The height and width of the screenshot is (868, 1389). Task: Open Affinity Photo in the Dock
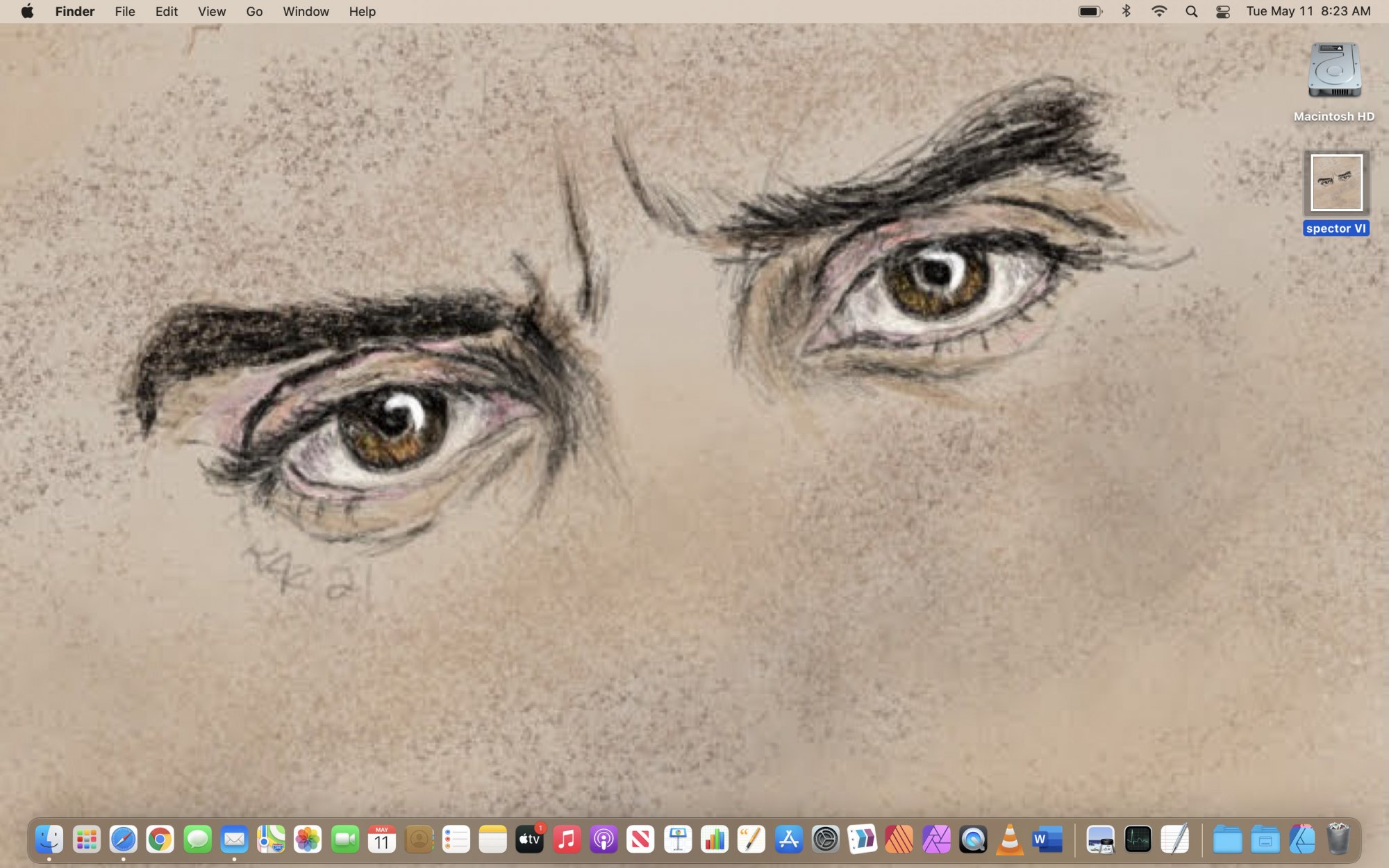point(936,840)
